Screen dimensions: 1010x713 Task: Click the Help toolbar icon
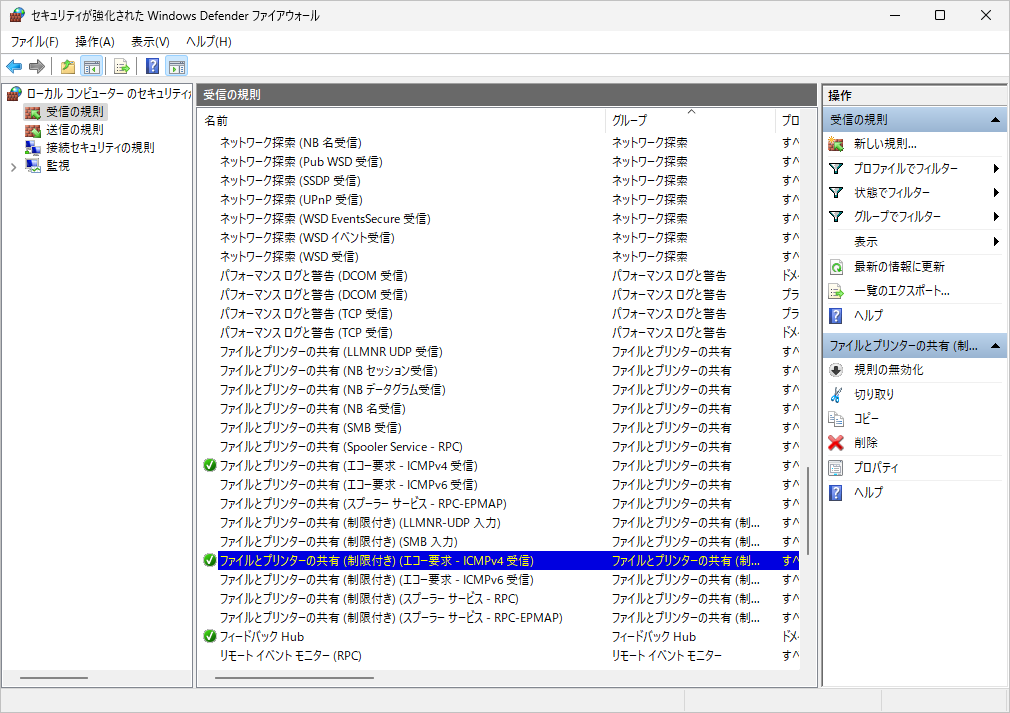coord(153,66)
